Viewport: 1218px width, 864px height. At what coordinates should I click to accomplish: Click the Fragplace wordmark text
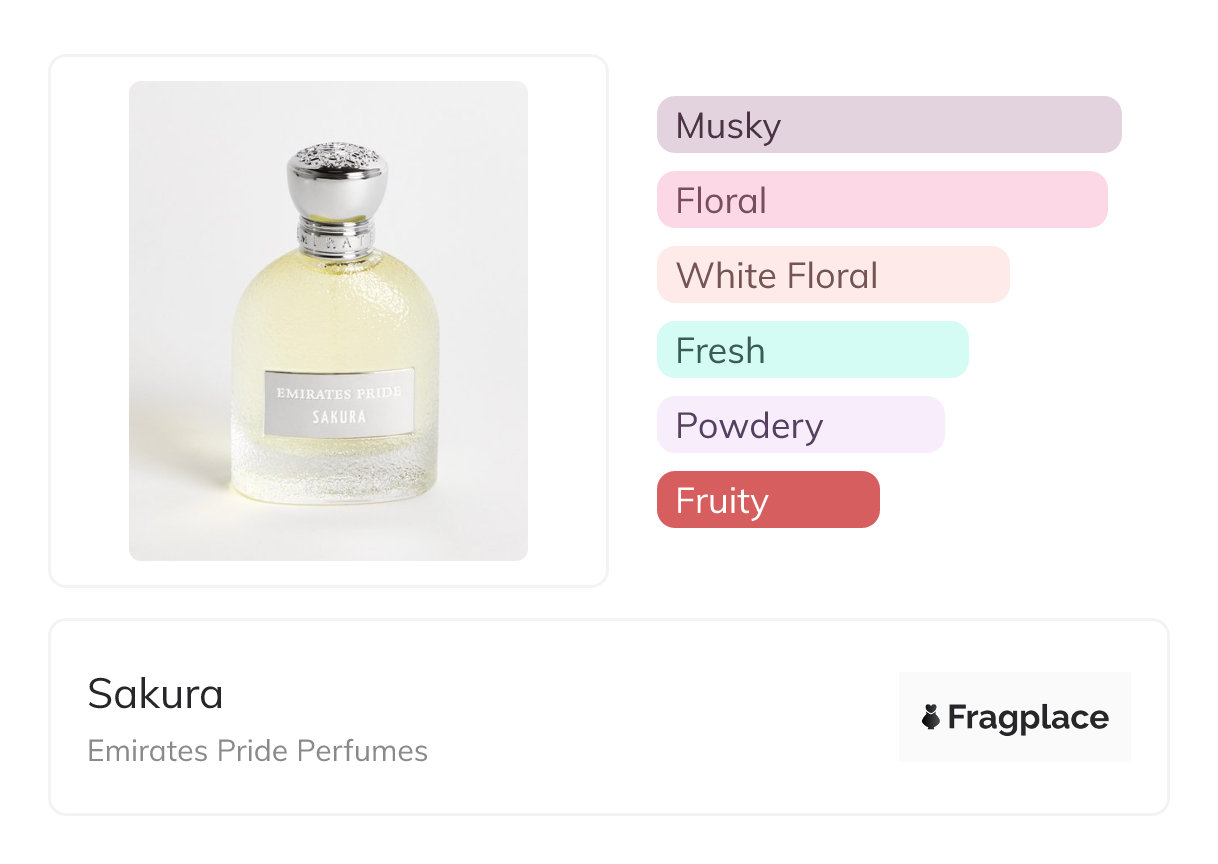point(1028,718)
